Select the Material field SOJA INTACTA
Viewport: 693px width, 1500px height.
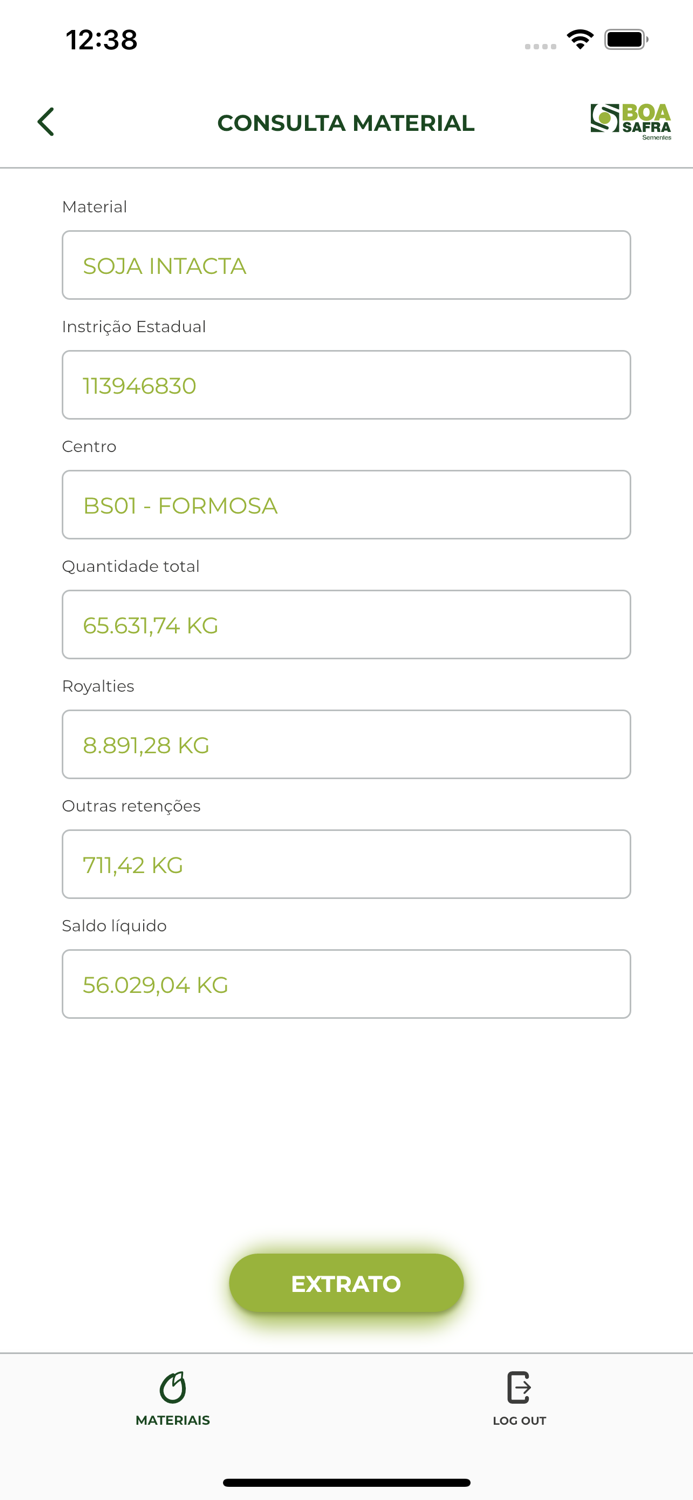tap(346, 265)
